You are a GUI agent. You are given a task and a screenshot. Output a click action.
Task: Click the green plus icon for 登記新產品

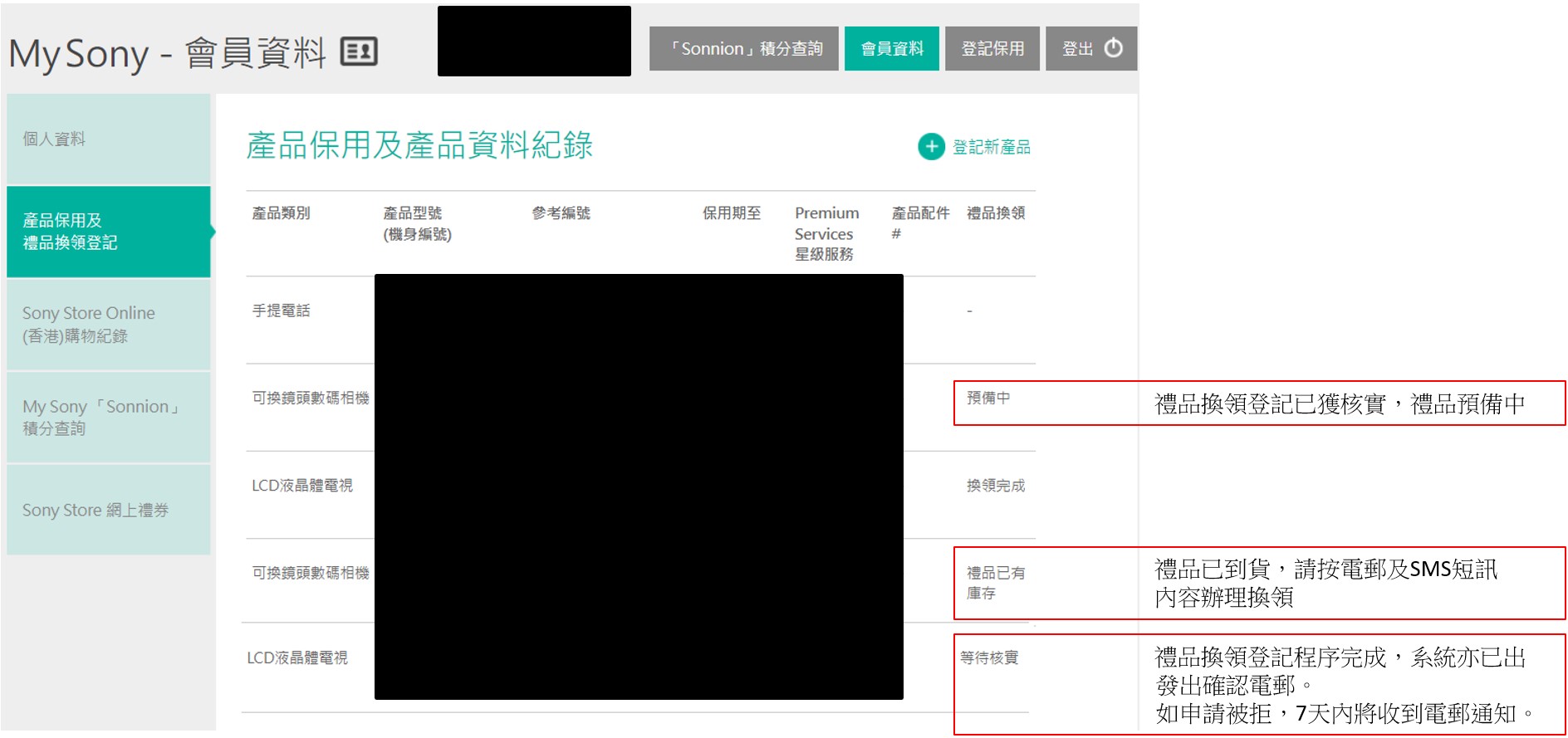931,147
